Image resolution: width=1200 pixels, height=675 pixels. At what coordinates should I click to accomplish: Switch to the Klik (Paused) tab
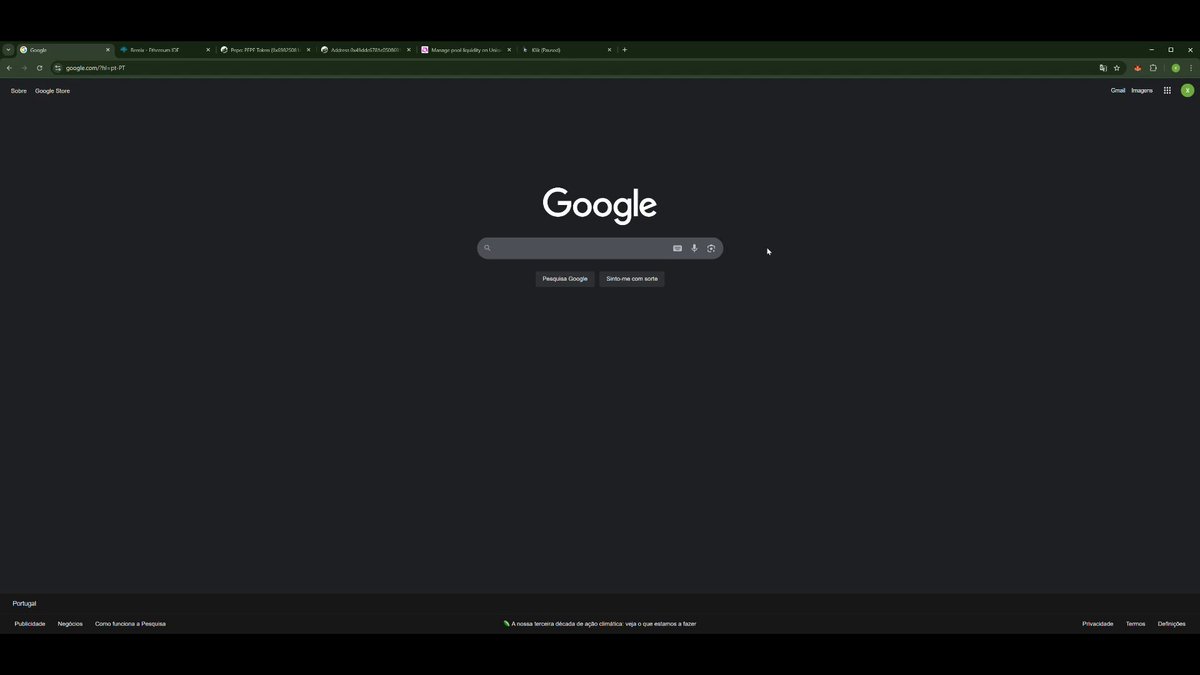[x=566, y=49]
